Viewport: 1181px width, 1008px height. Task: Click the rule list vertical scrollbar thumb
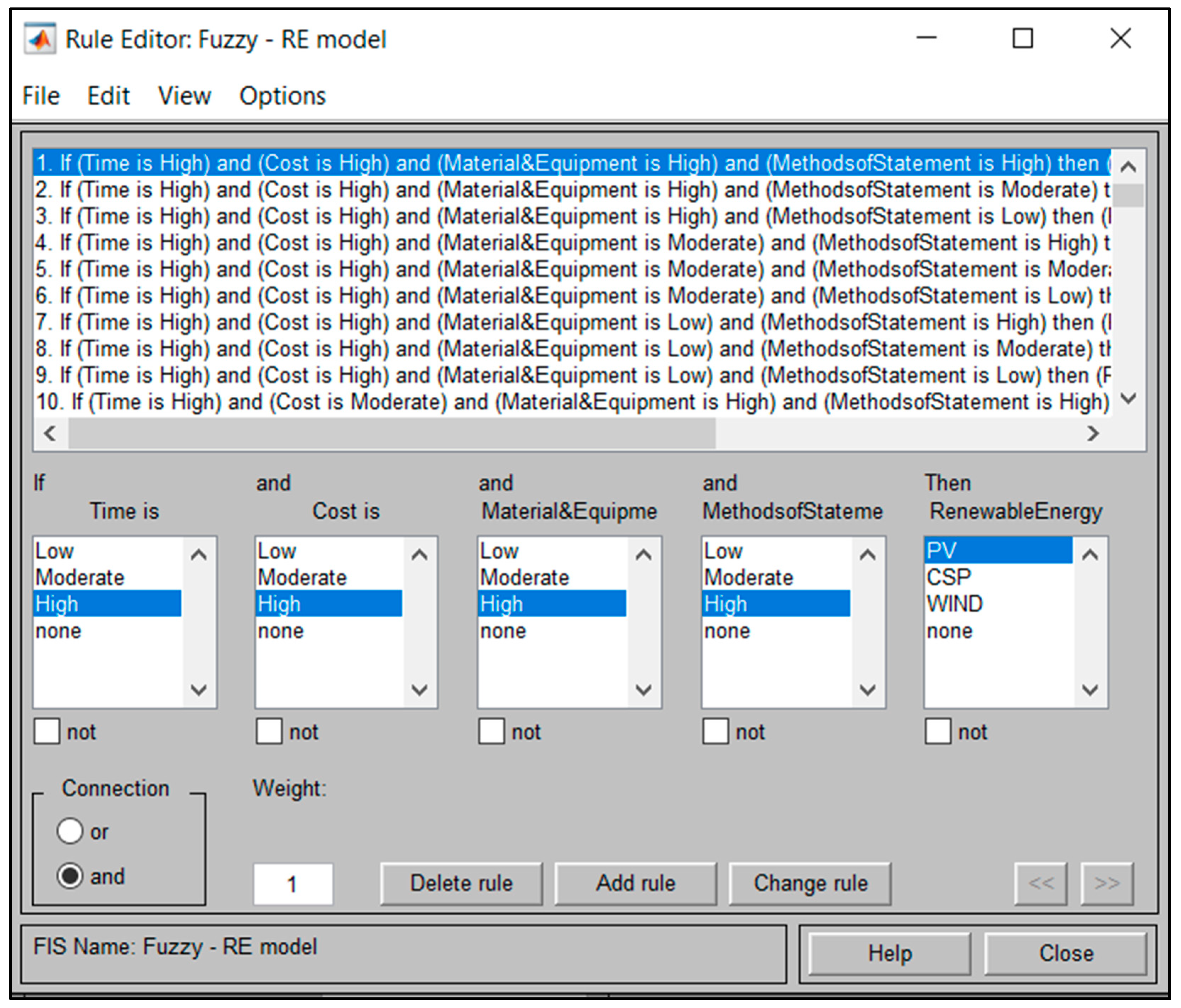coord(1128,195)
